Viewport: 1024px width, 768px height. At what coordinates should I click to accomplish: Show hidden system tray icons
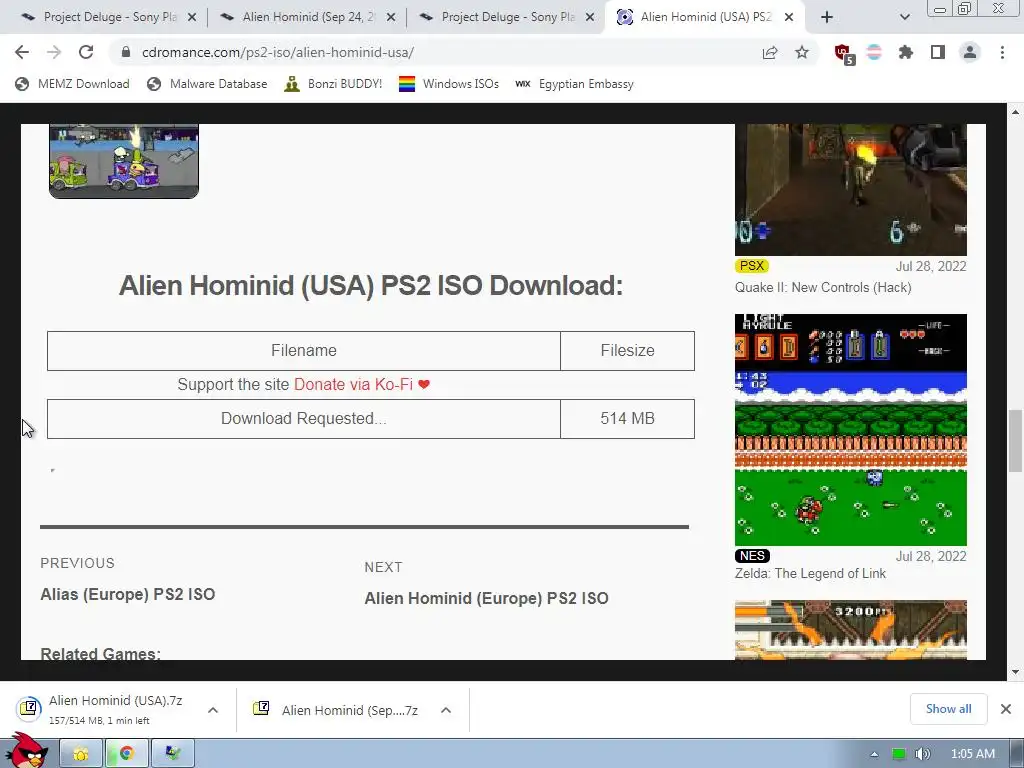click(874, 754)
